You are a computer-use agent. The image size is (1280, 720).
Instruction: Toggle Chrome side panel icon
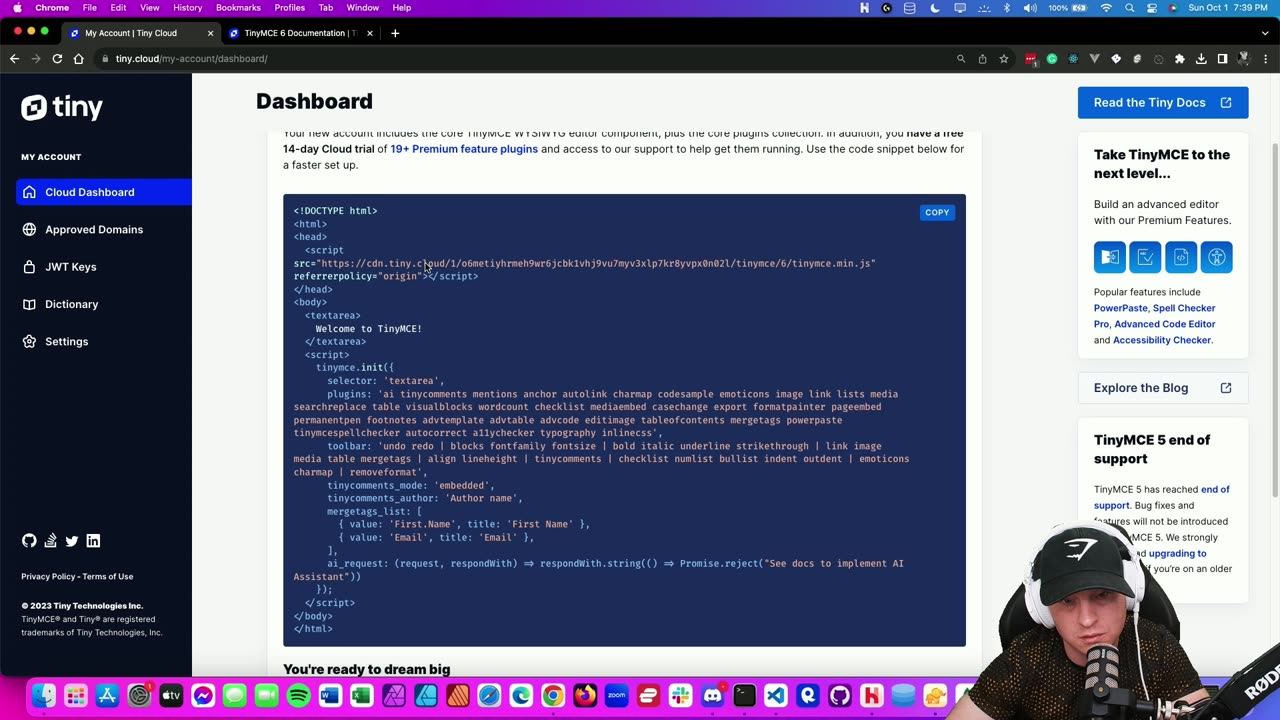click(x=1222, y=59)
